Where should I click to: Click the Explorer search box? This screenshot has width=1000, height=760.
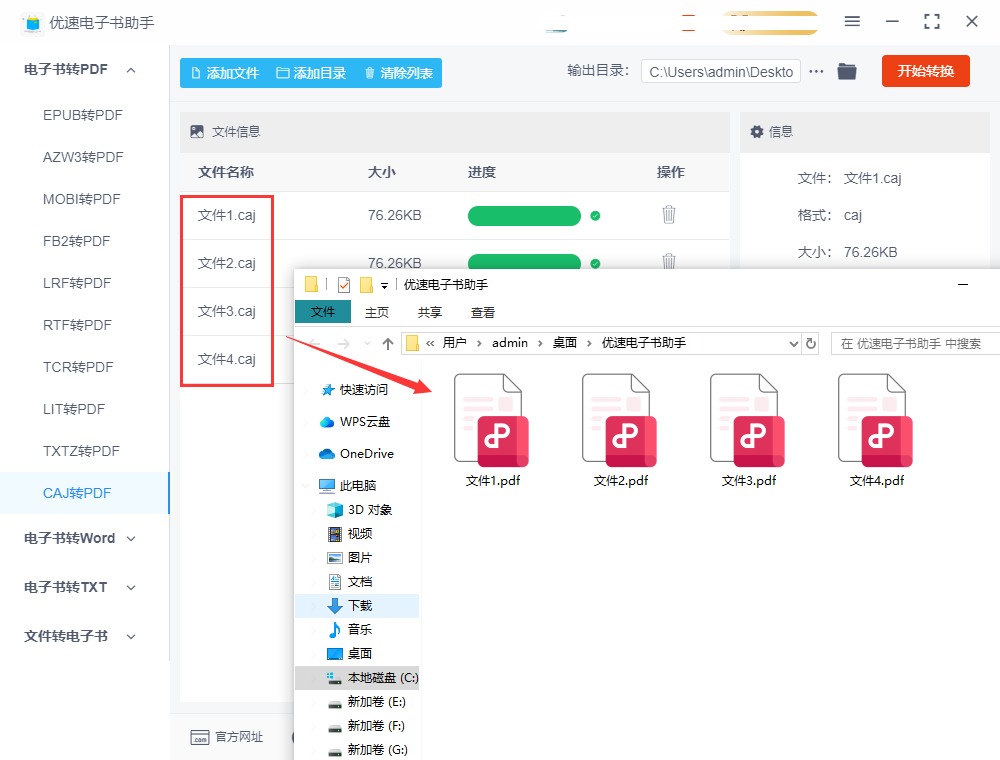point(916,344)
